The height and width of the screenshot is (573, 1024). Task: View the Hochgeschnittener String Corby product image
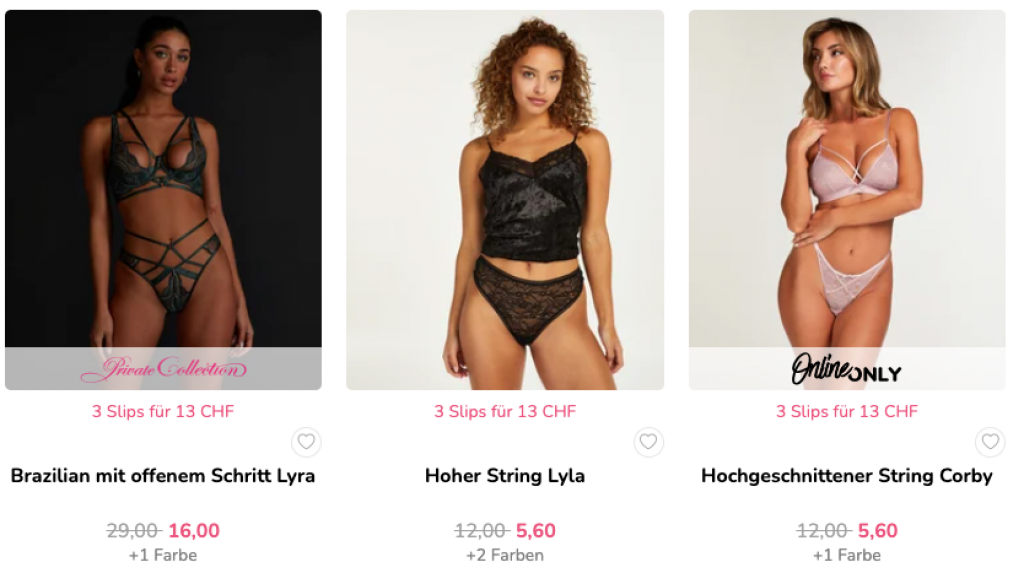click(x=847, y=178)
